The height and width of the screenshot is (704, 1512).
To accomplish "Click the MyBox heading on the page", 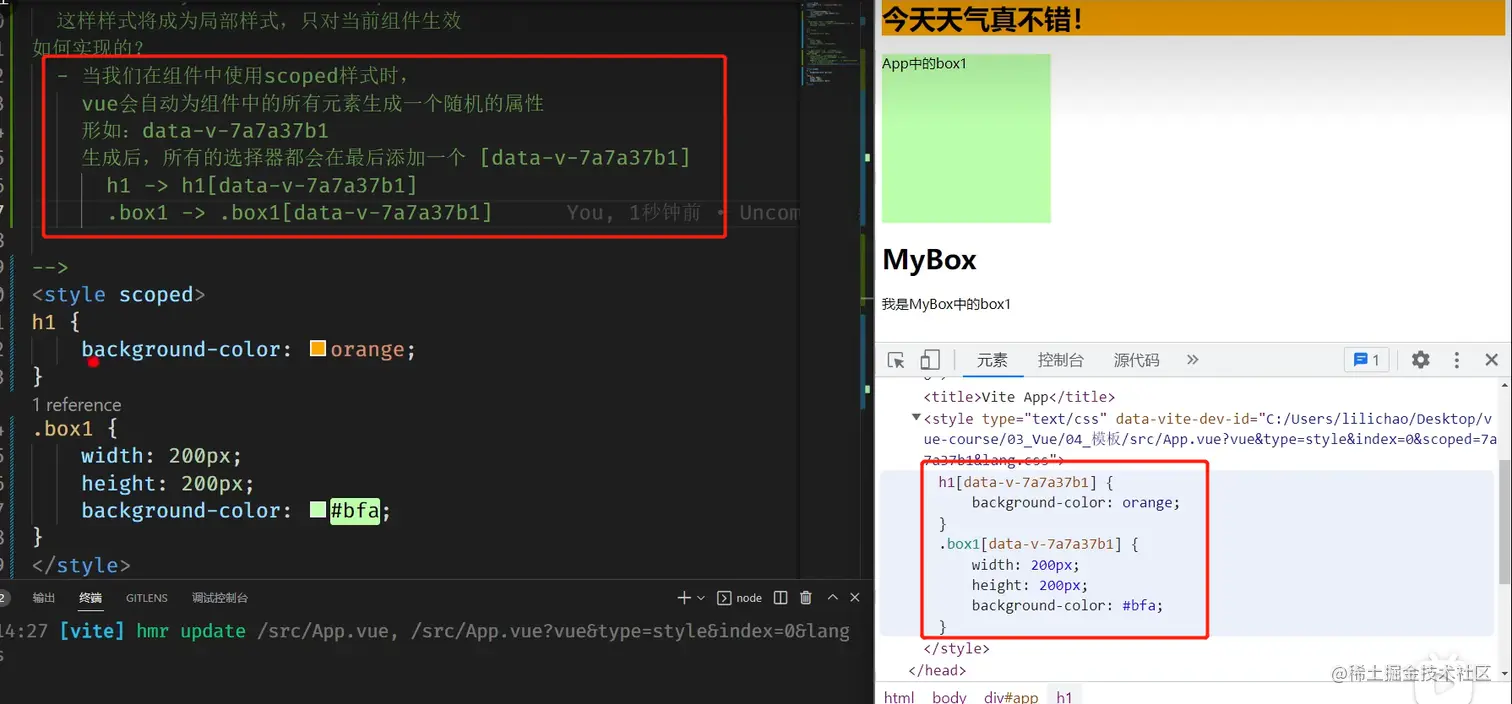I will (929, 260).
